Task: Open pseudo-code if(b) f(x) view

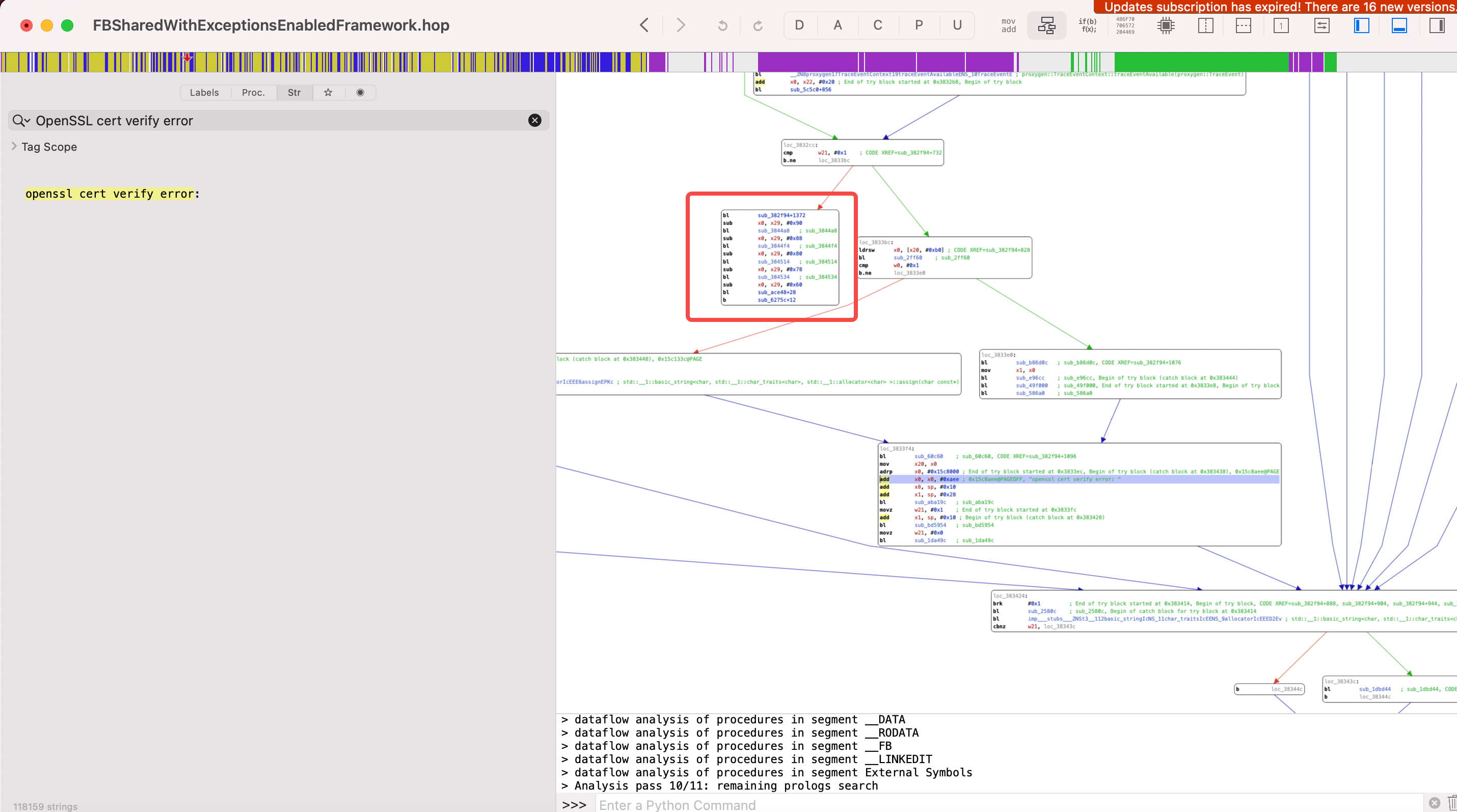Action: pos(1088,25)
